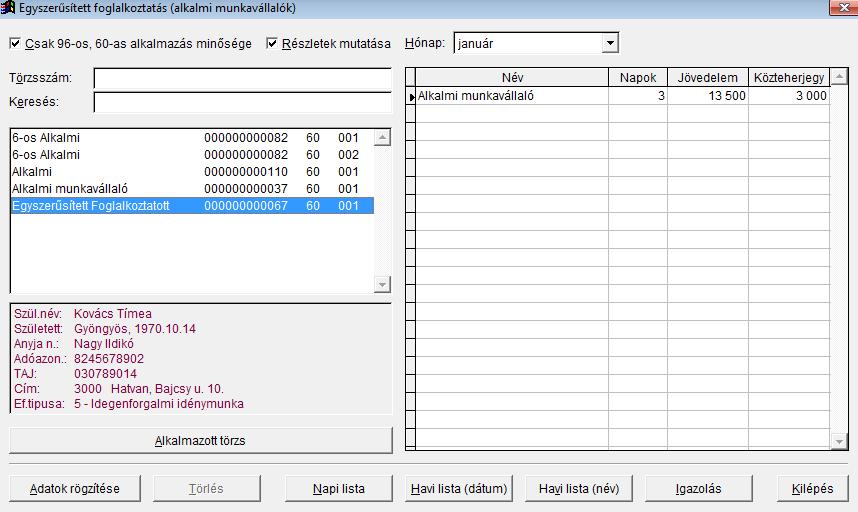
Task: Open the 'Napi lista' report
Action: [x=339, y=488]
